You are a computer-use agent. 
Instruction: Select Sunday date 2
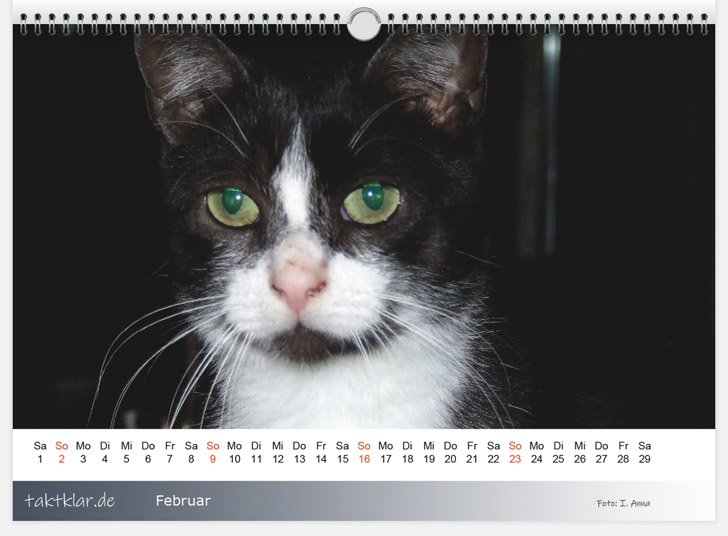pos(62,459)
